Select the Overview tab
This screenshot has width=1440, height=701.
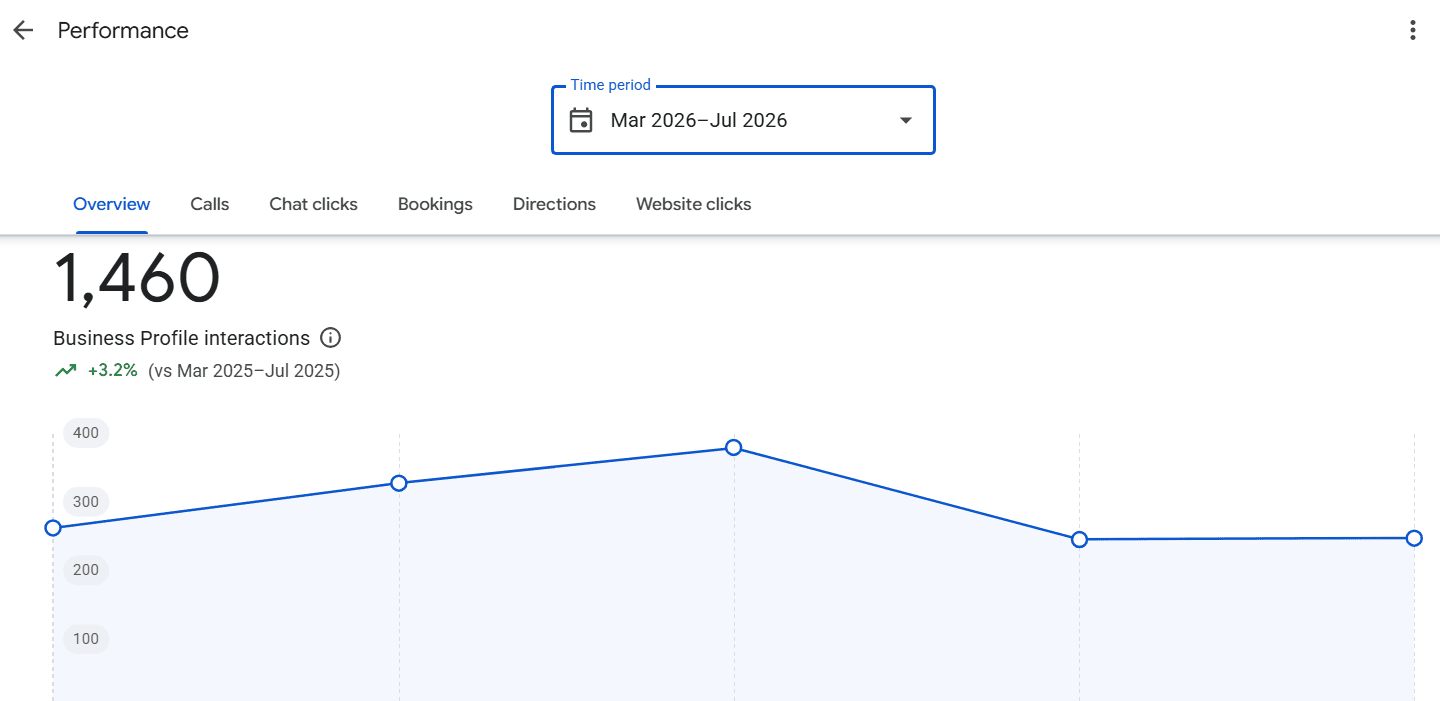coord(112,204)
